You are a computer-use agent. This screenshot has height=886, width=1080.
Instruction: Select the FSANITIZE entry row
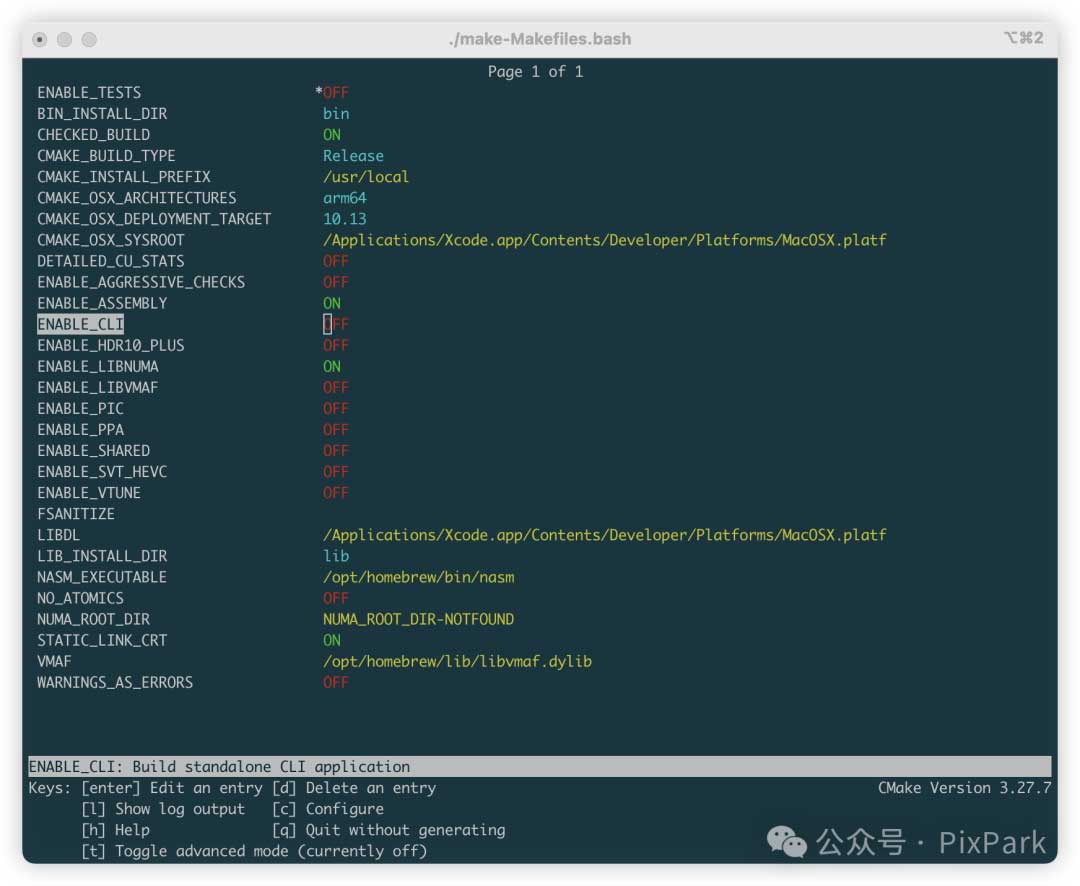pyautogui.click(x=76, y=514)
